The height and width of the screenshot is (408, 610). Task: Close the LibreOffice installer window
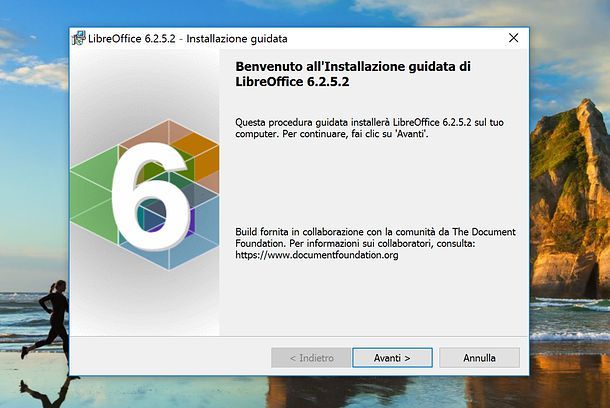pyautogui.click(x=514, y=38)
